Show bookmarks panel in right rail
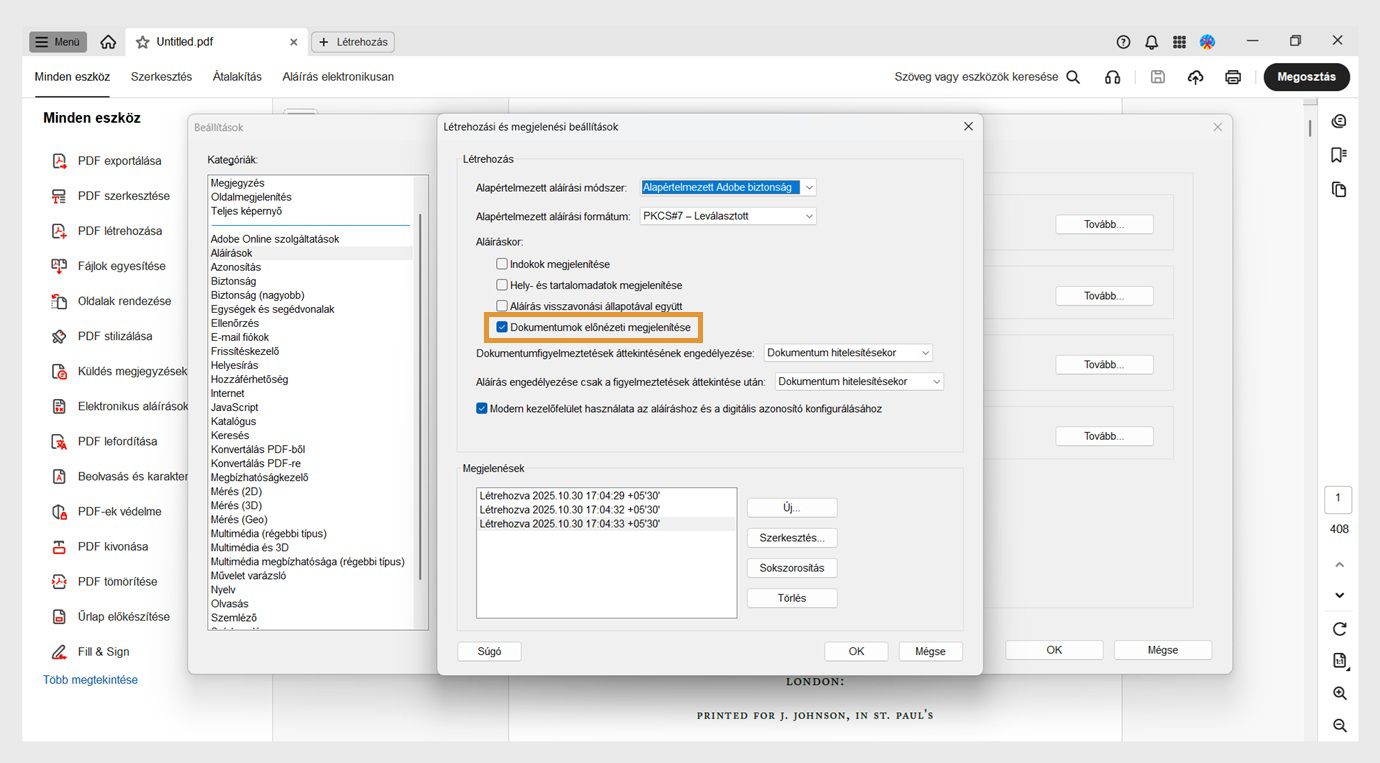This screenshot has width=1380, height=763. tap(1339, 155)
